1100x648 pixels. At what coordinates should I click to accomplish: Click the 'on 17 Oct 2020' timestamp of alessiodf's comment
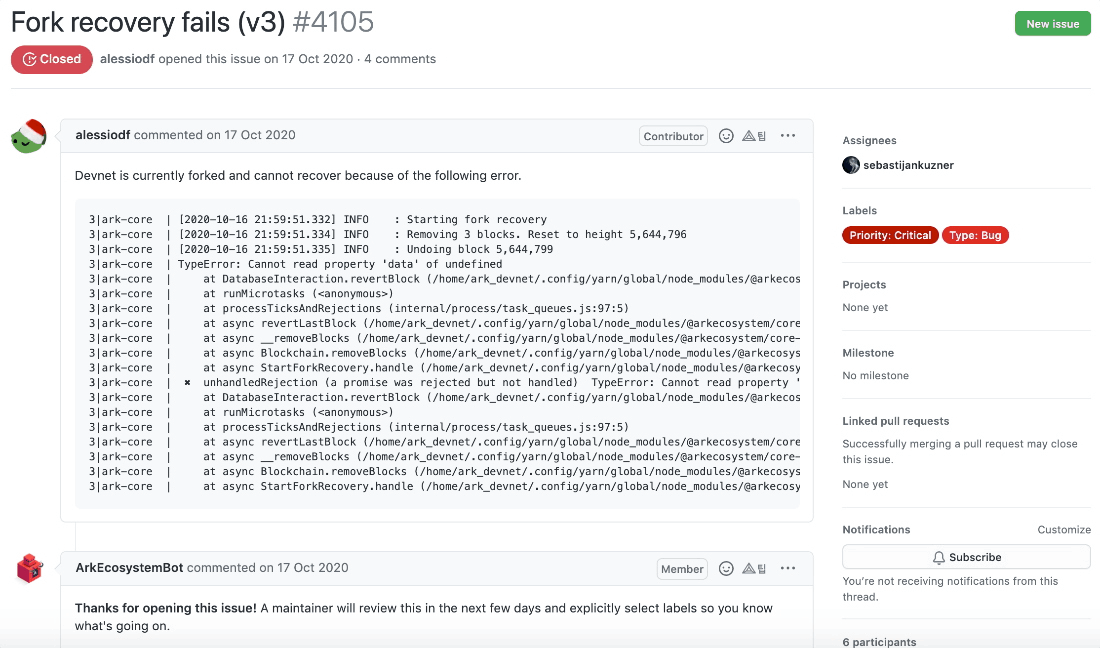coord(251,135)
